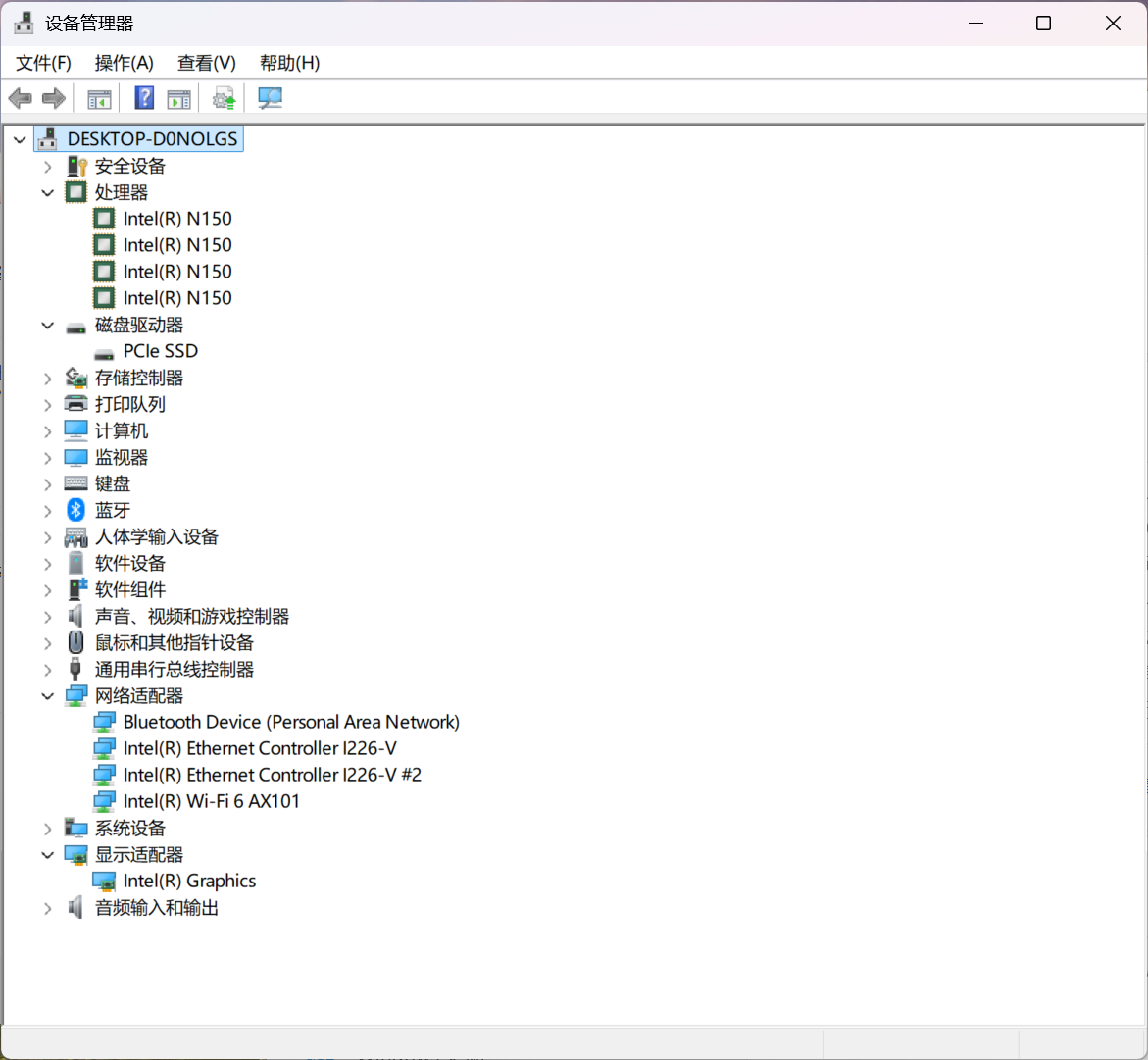1148x1060 pixels.
Task: Expand the 音频输入和输出 audio node
Action: pos(47,908)
